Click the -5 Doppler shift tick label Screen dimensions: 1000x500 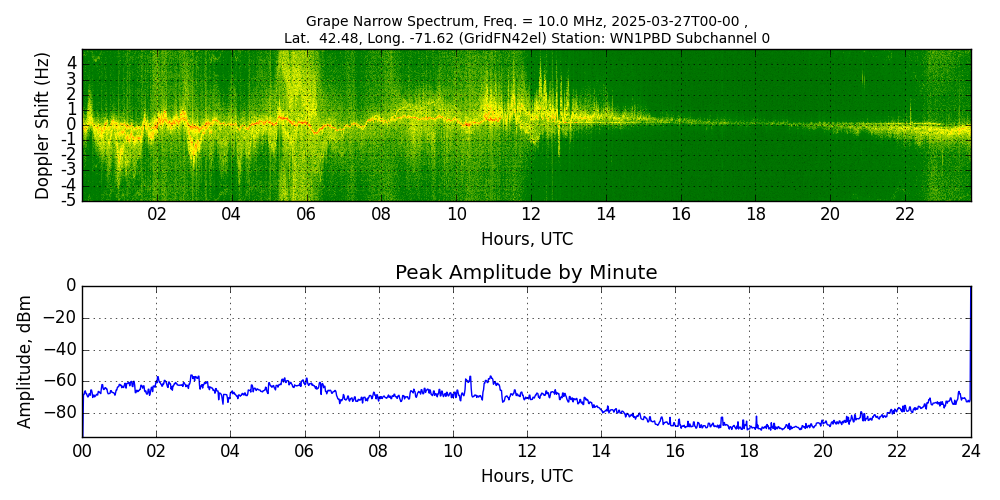pyautogui.click(x=70, y=200)
